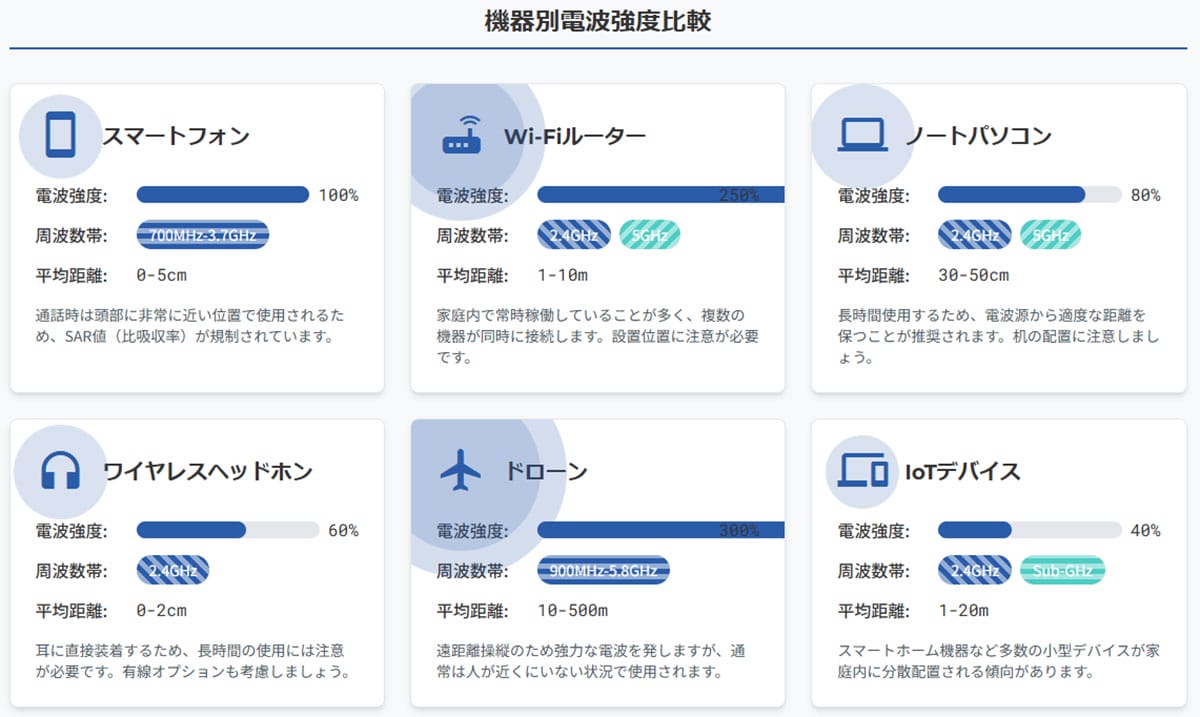Select the 5GHz tag under Wi-Fiルーター
Image resolution: width=1200 pixels, height=717 pixels.
tap(650, 235)
